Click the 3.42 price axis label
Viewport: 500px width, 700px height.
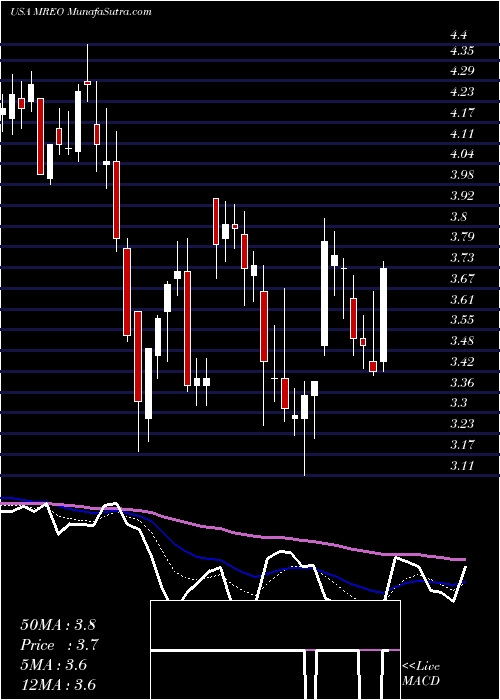click(x=462, y=362)
